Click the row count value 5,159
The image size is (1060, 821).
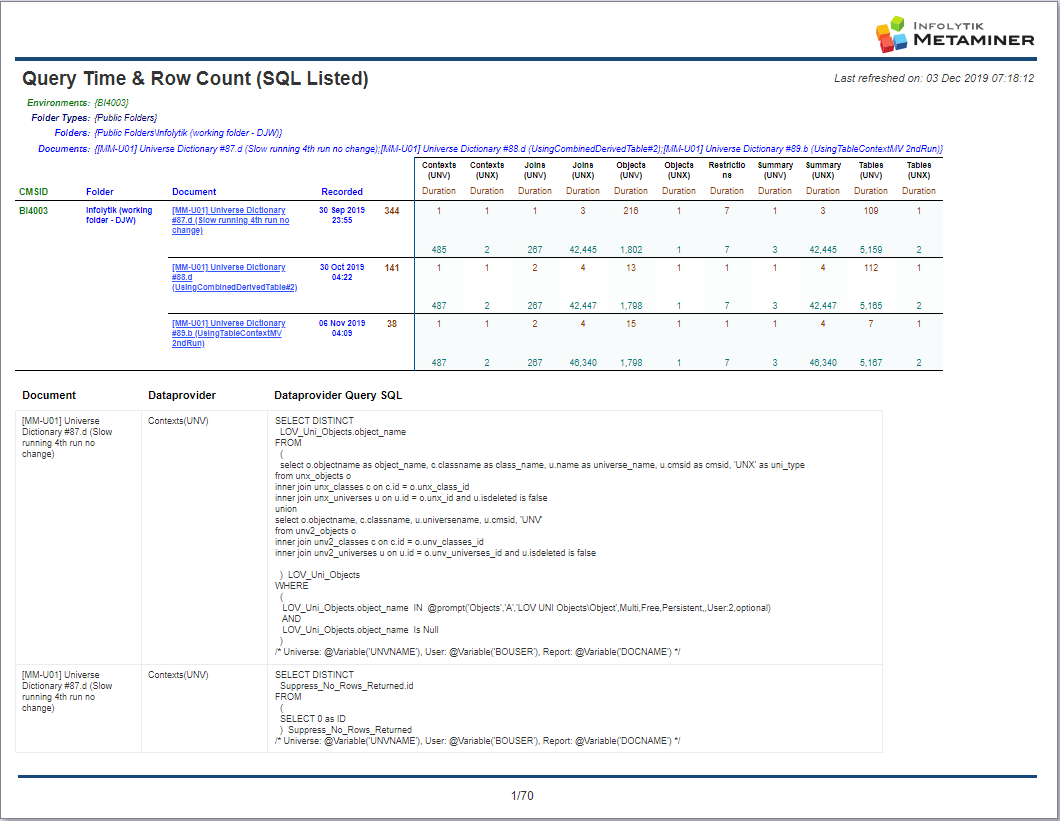coord(871,250)
